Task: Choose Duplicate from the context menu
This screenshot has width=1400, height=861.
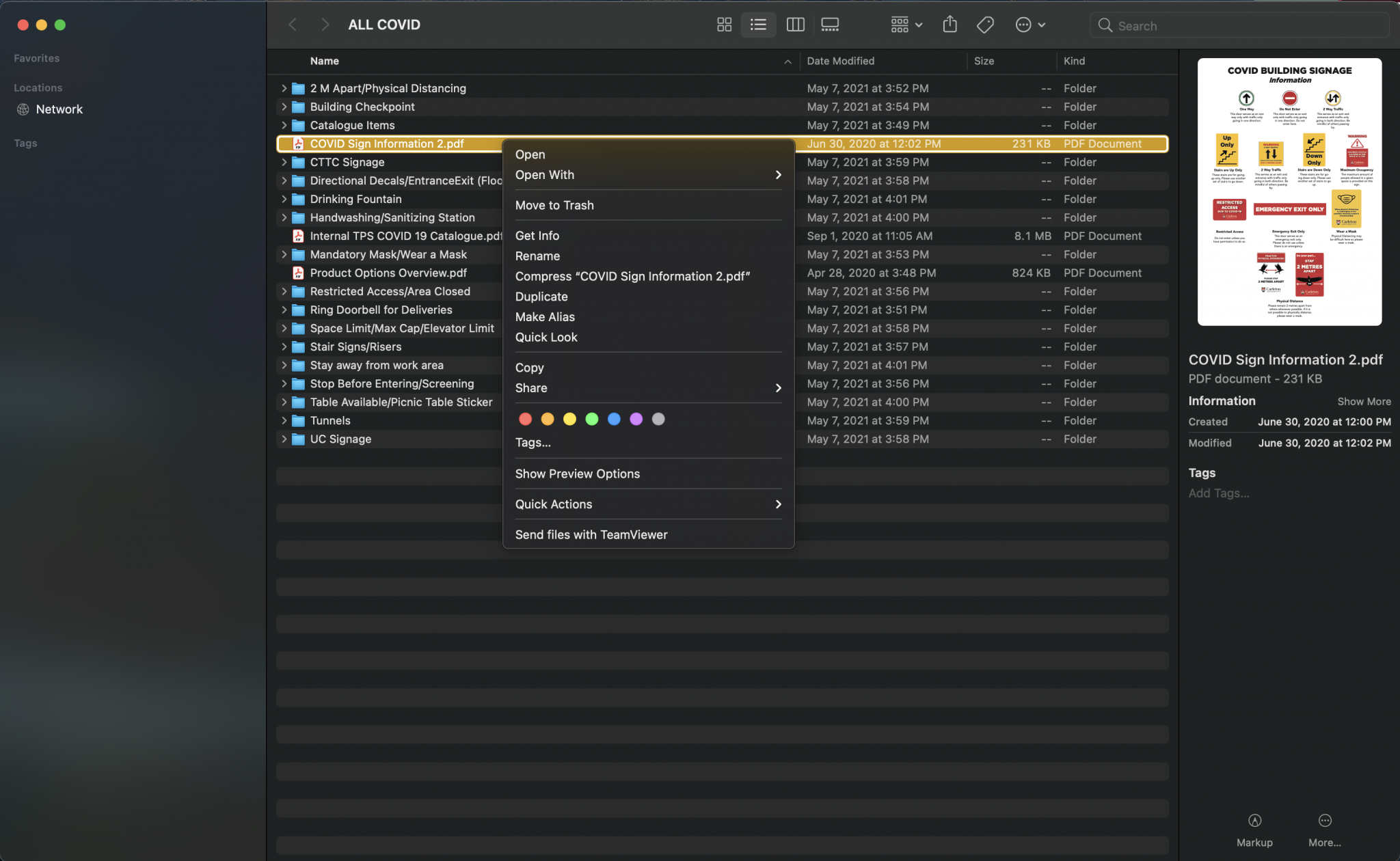Action: 541,296
